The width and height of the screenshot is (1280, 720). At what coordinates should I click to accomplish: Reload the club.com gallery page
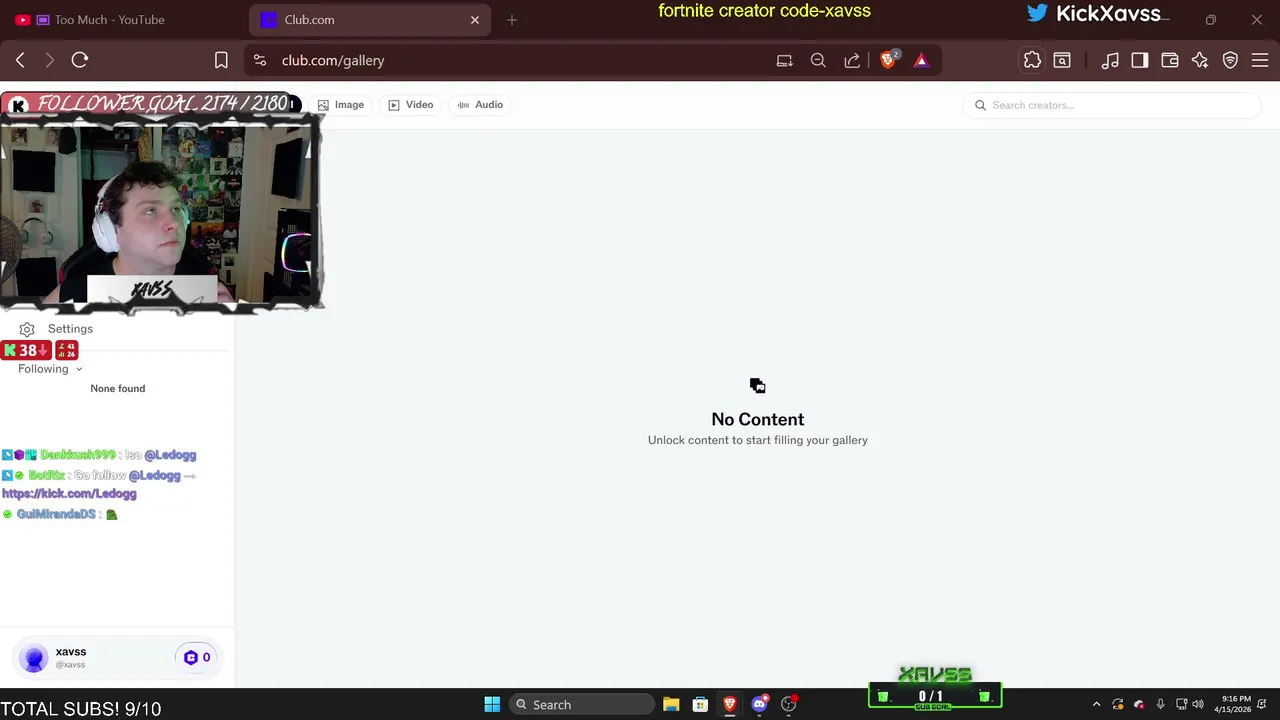(80, 60)
